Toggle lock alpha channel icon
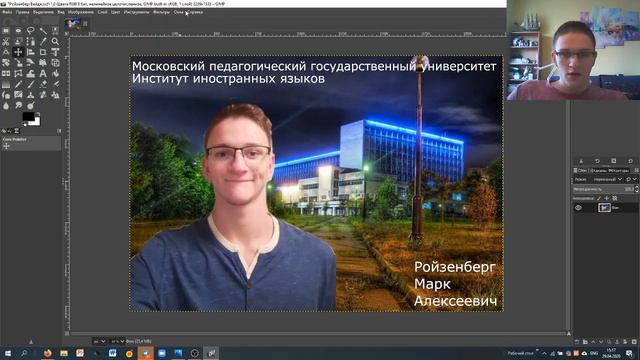 tap(615, 198)
